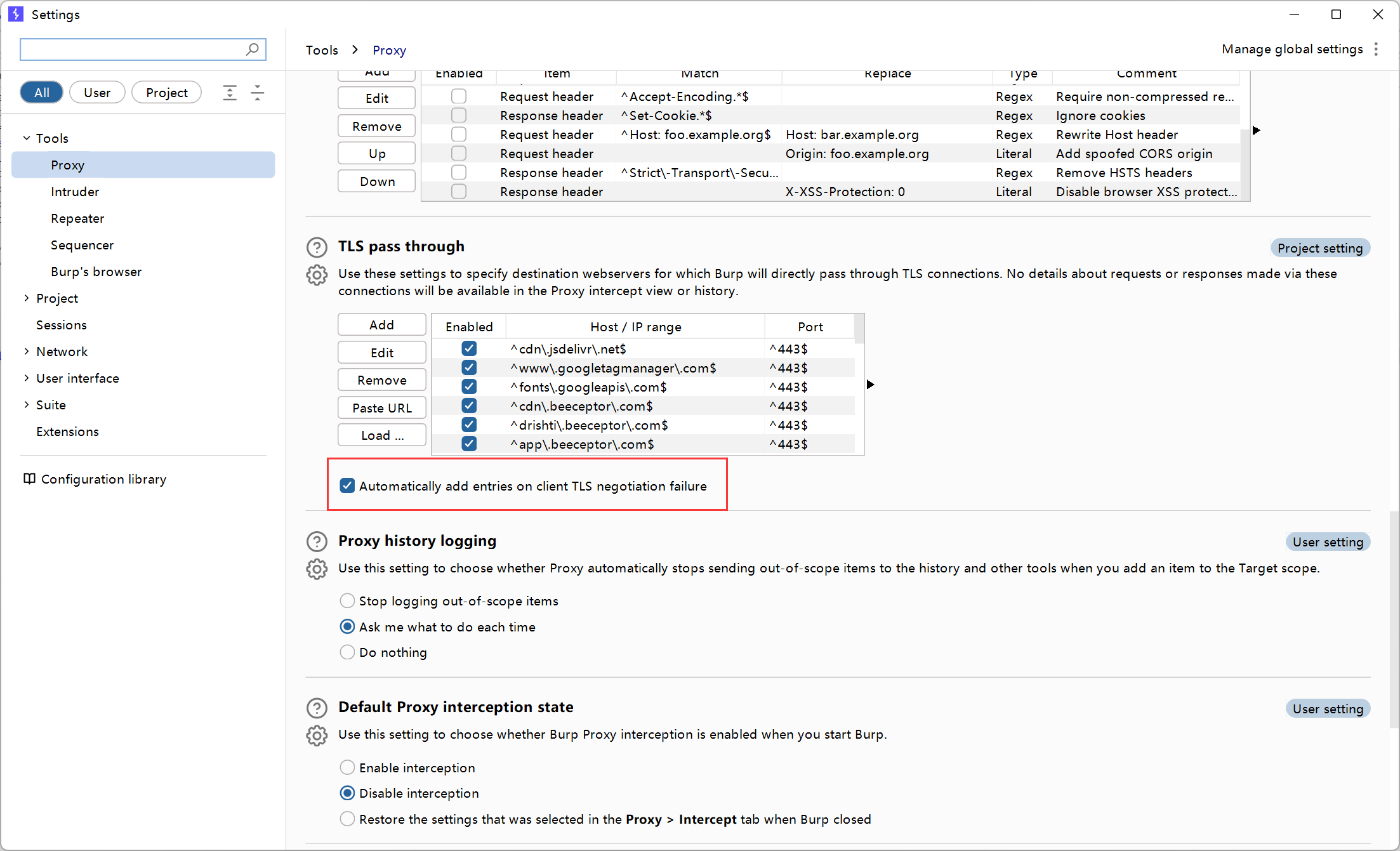Collapse the Tools tree section
The width and height of the screenshot is (1400, 851).
pyautogui.click(x=27, y=138)
